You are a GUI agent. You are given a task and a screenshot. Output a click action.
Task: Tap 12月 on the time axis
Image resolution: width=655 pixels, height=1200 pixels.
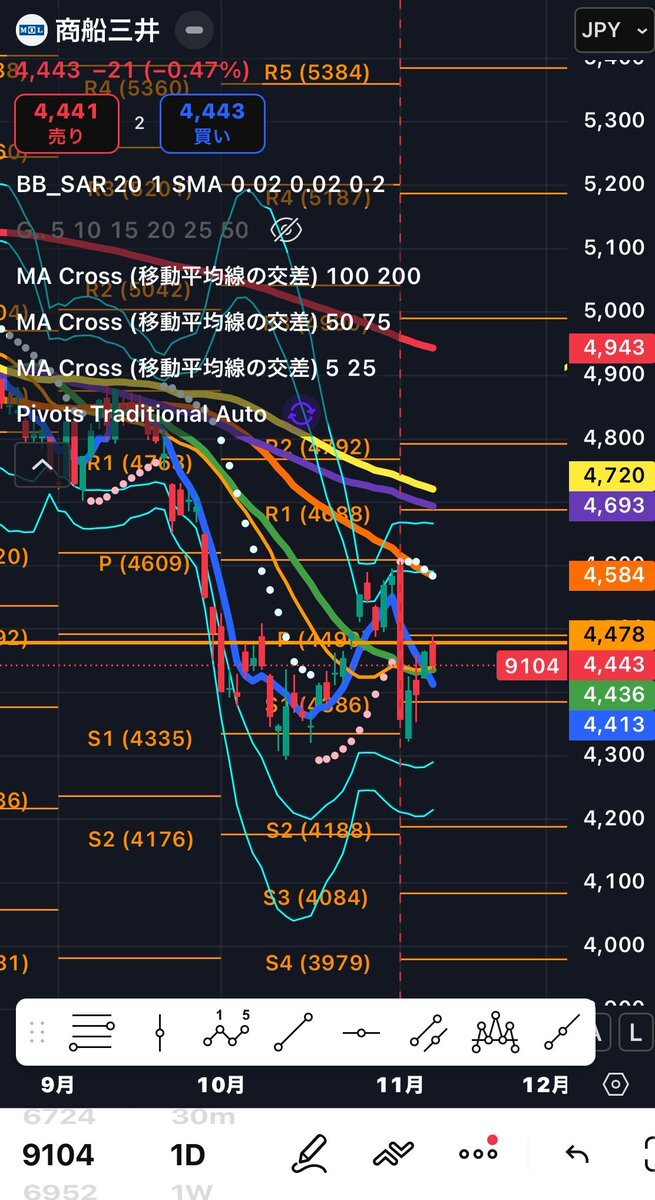547,1084
